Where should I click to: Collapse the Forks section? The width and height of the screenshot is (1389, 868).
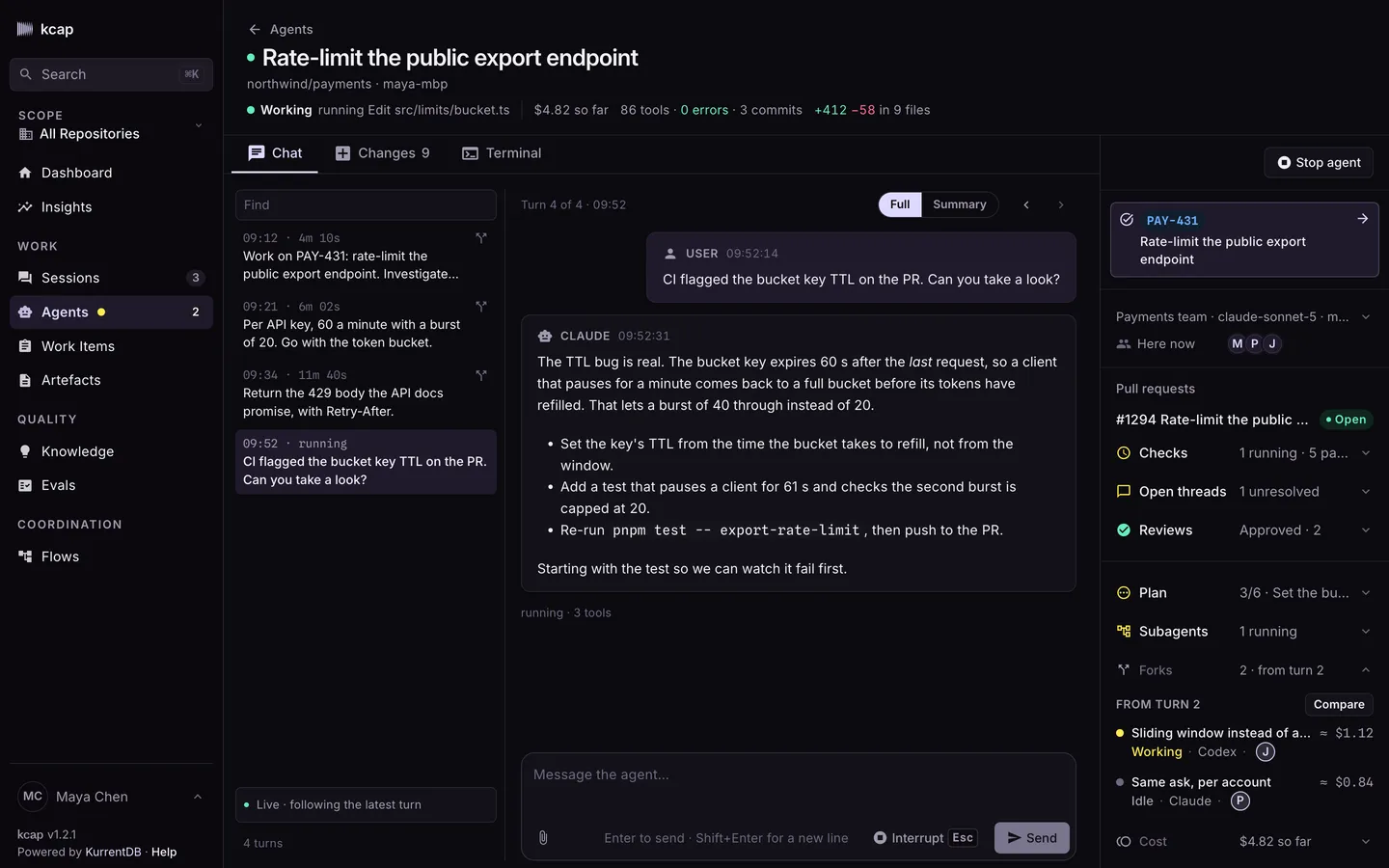click(x=1244, y=670)
